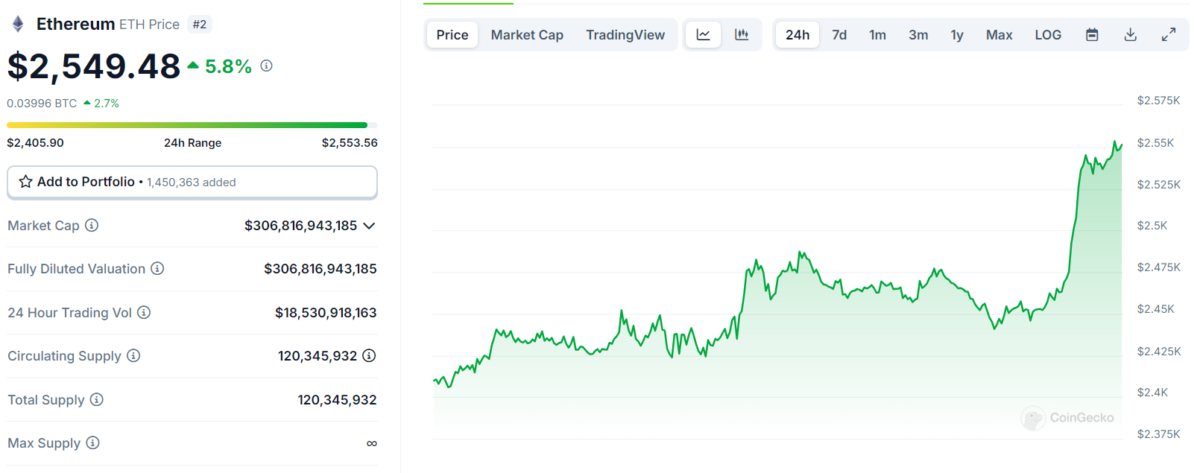Open the 24 Hour Trading Vol info icon
This screenshot has width=1200, height=473.
coord(144,313)
